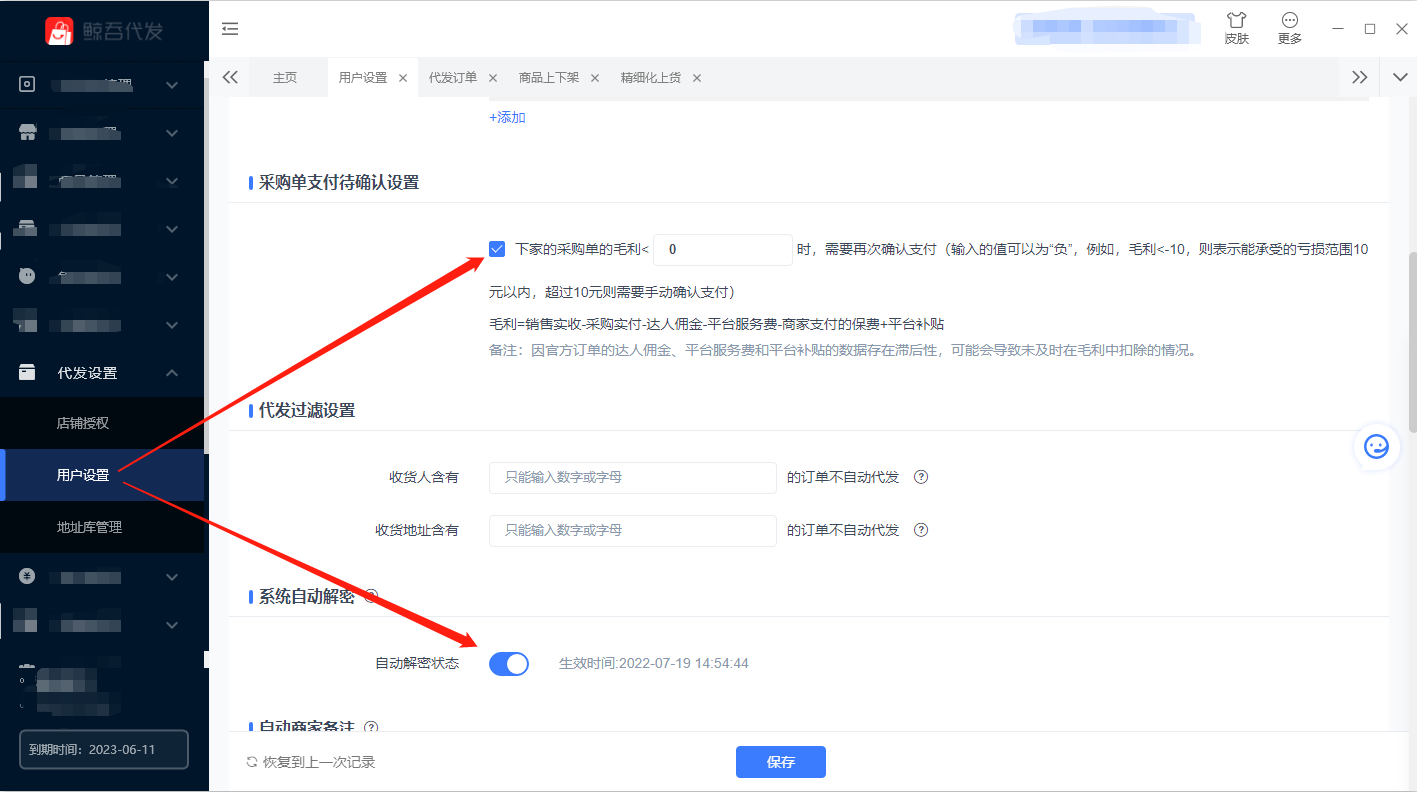Click the 生效时间:2022-07-19 14:54:44 text
This screenshot has height=792, width=1417.
point(654,663)
